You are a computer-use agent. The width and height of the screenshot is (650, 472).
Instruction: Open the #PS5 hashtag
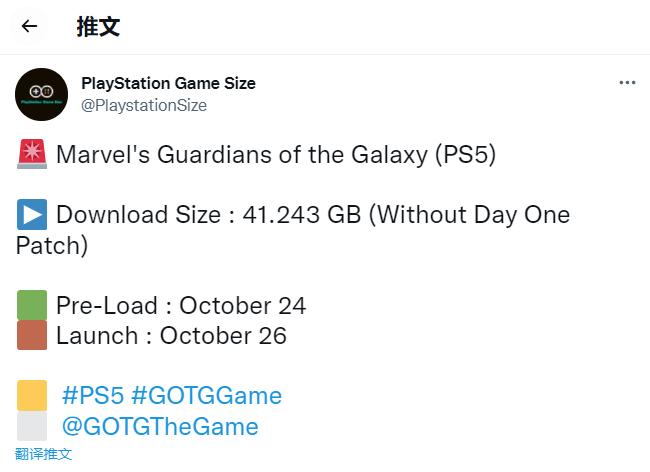92,396
